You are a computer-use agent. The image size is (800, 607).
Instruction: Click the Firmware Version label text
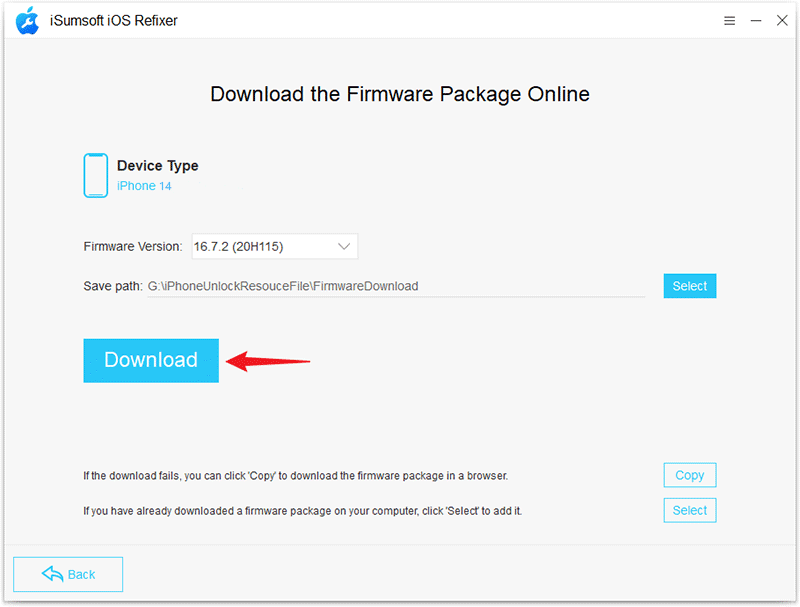pos(132,246)
